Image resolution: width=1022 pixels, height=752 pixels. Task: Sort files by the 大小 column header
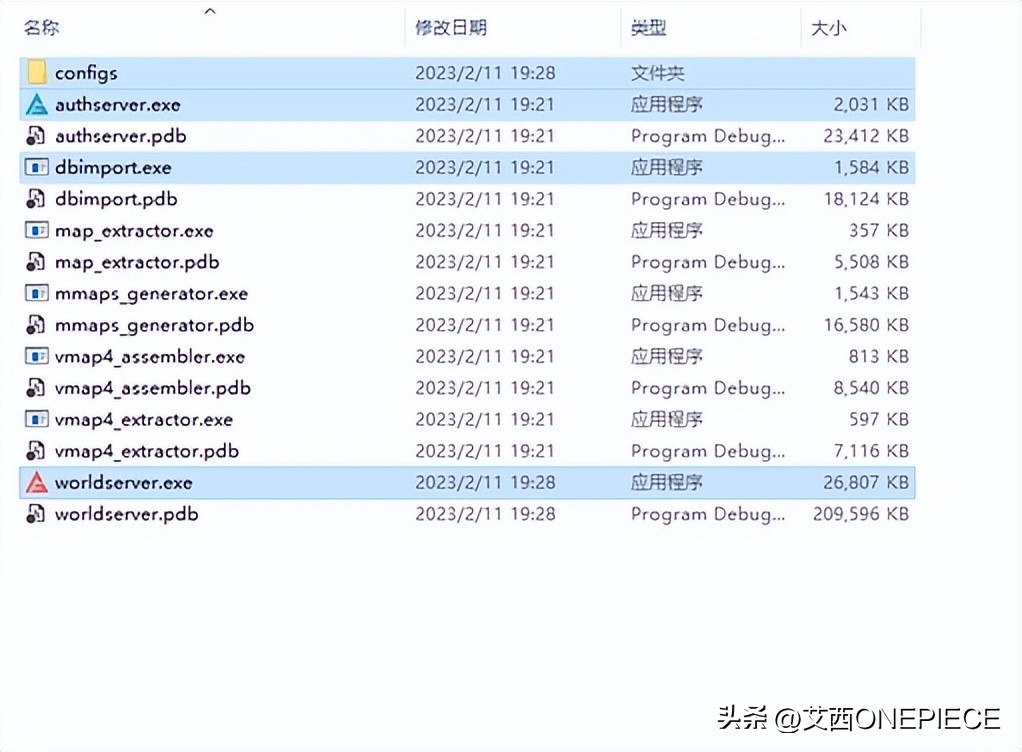tap(828, 28)
